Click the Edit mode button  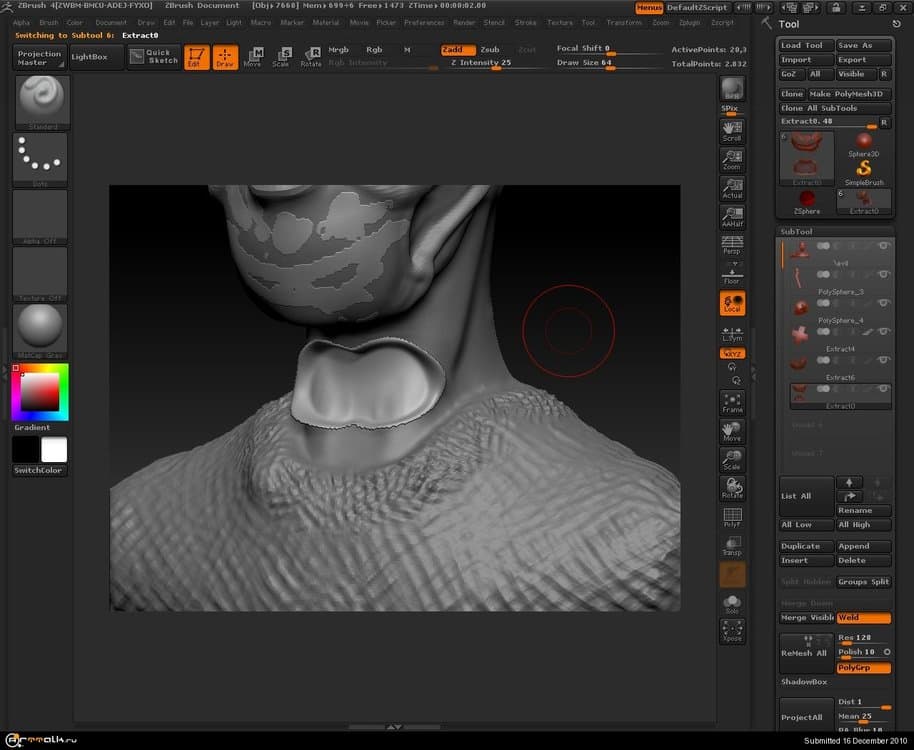197,56
